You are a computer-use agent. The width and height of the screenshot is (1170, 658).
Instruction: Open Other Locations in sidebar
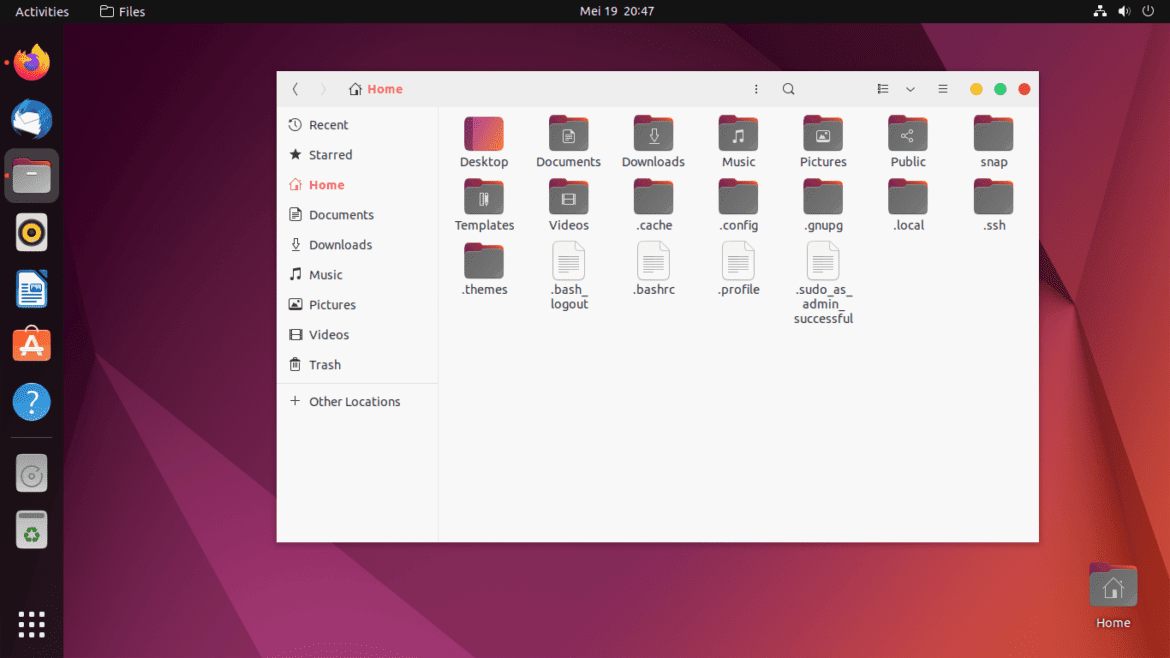click(354, 401)
